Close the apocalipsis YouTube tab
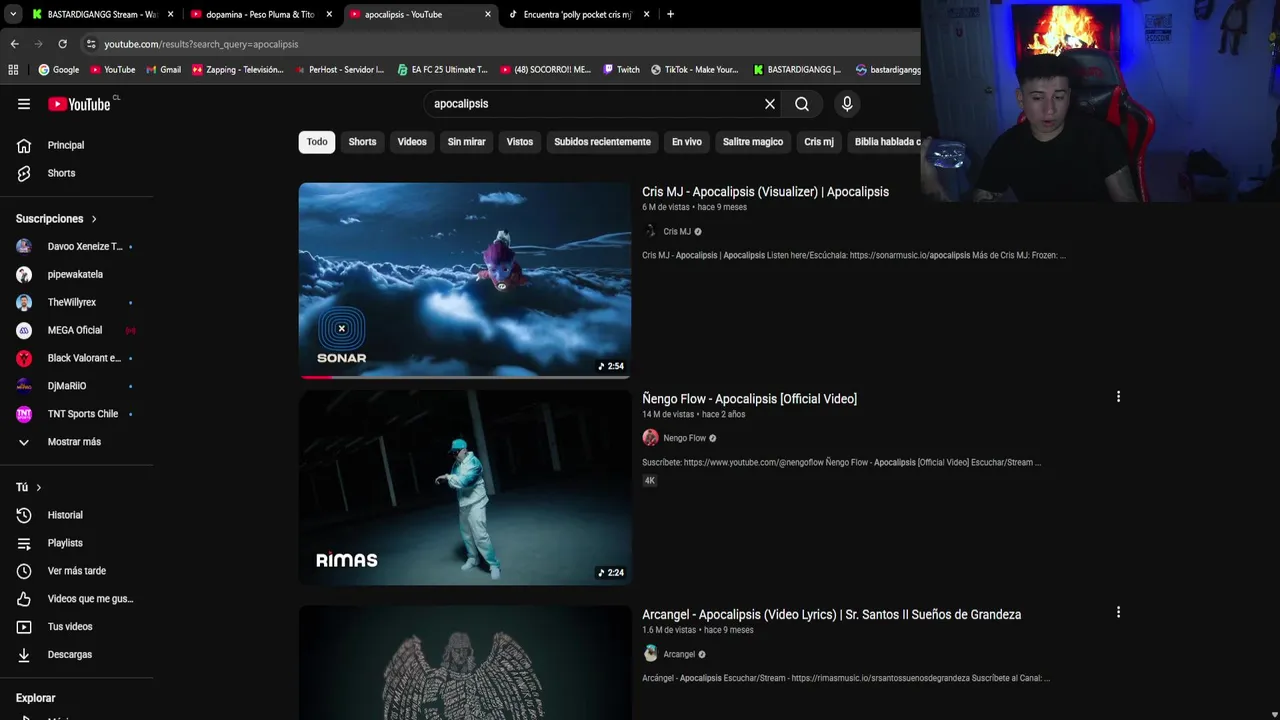1280x720 pixels. (x=488, y=14)
